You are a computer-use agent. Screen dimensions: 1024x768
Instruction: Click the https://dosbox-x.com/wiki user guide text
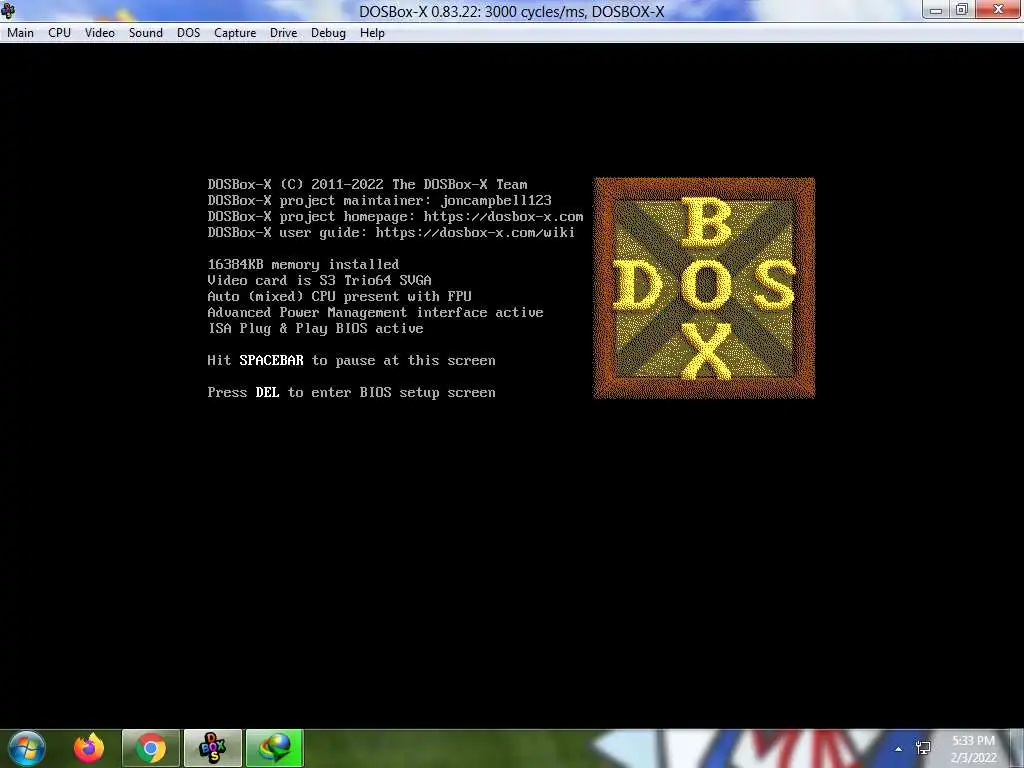click(x=475, y=232)
